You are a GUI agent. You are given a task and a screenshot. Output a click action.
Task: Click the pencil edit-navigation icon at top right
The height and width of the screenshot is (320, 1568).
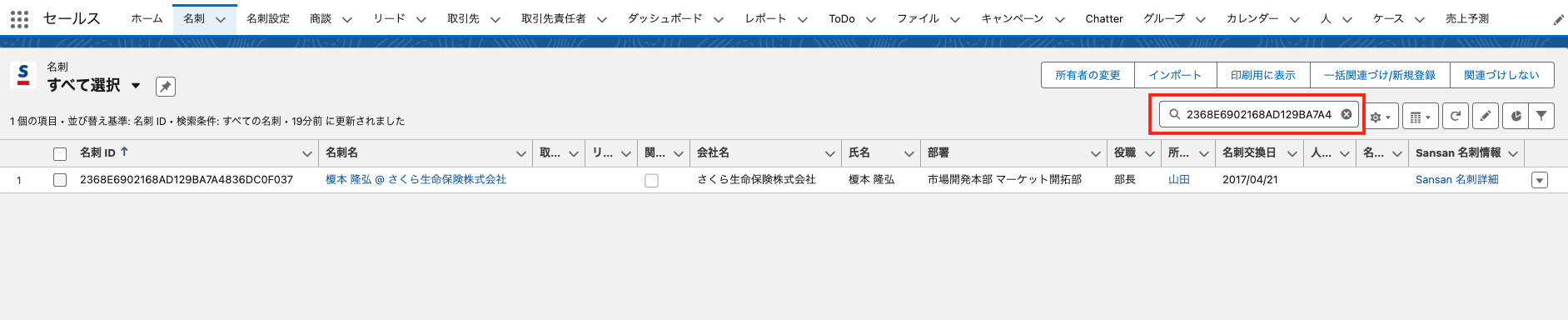[1558, 19]
